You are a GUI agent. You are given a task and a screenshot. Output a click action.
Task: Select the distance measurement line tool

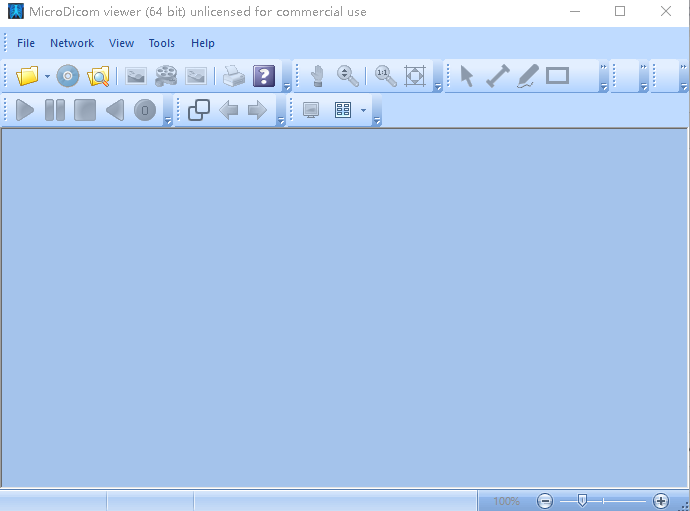[x=498, y=76]
